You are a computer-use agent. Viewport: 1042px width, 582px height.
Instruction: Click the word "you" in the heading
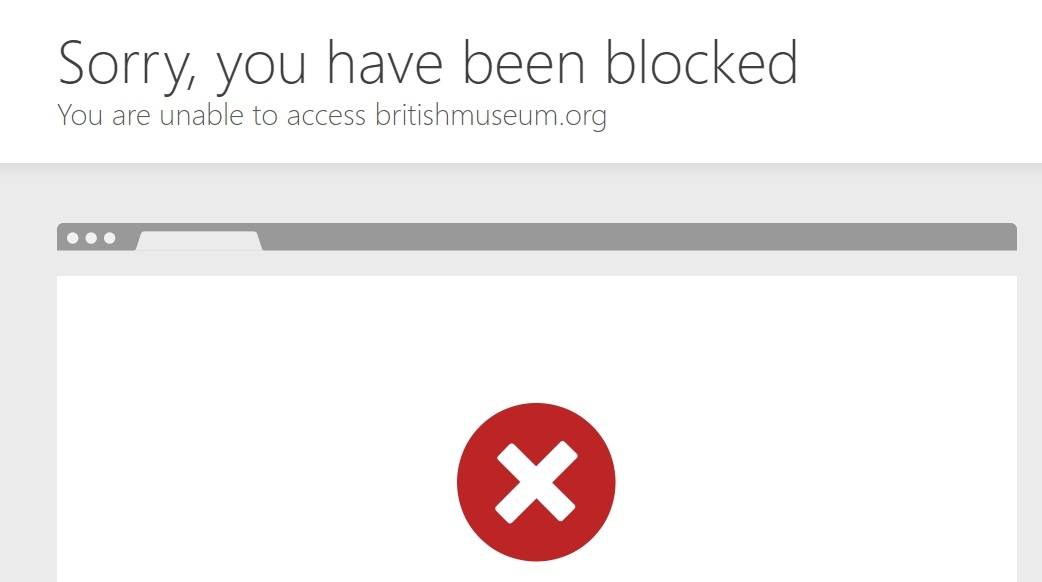(261, 70)
